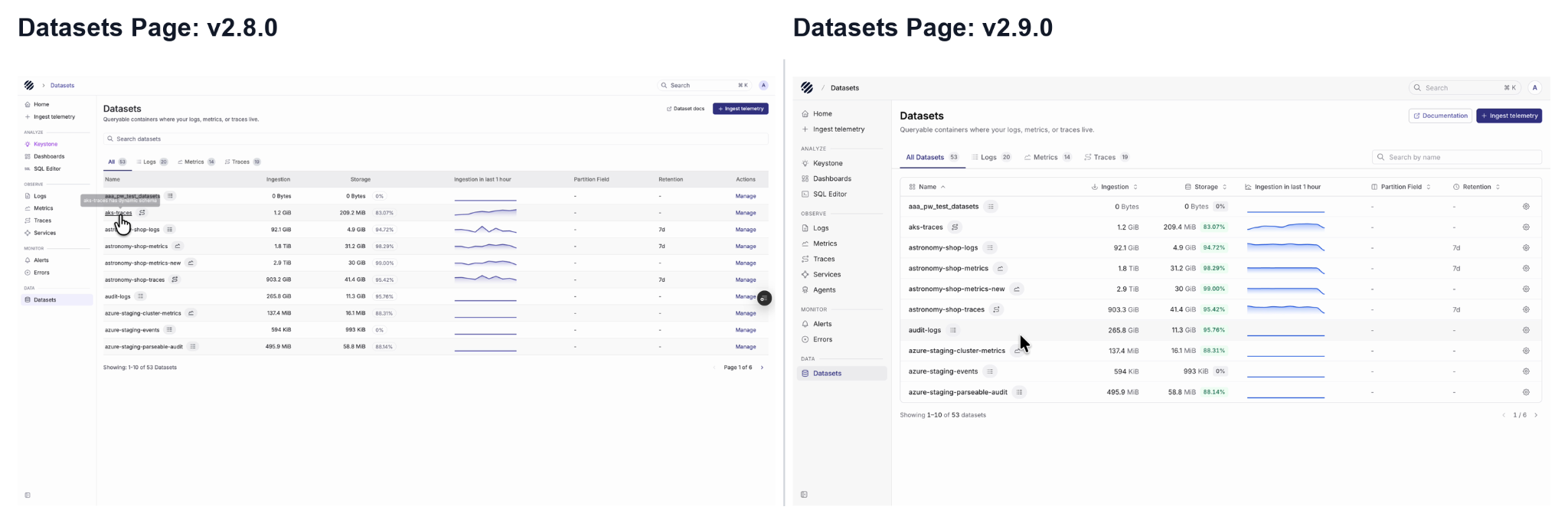Screen dimensions: 1568x523
Task: Open settings gear for astronomy-shop-logs in v2.9.0
Action: [x=1526, y=248]
